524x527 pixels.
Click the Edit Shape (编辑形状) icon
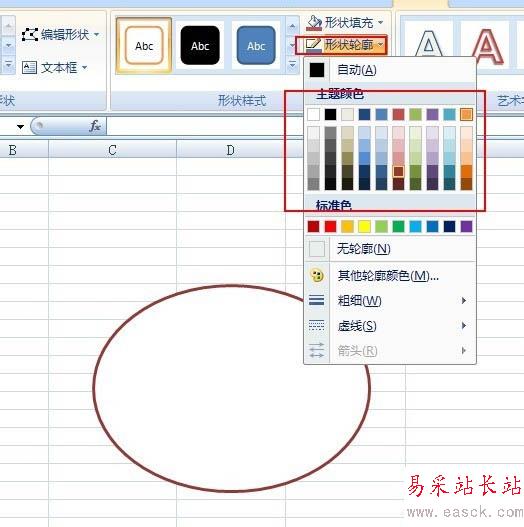tap(30, 35)
